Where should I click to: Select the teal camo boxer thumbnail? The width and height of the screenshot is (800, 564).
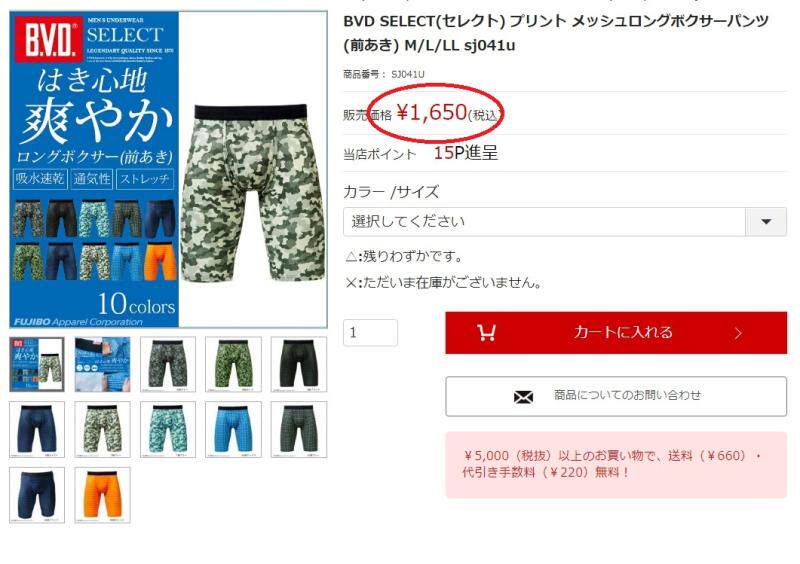[x=168, y=429]
